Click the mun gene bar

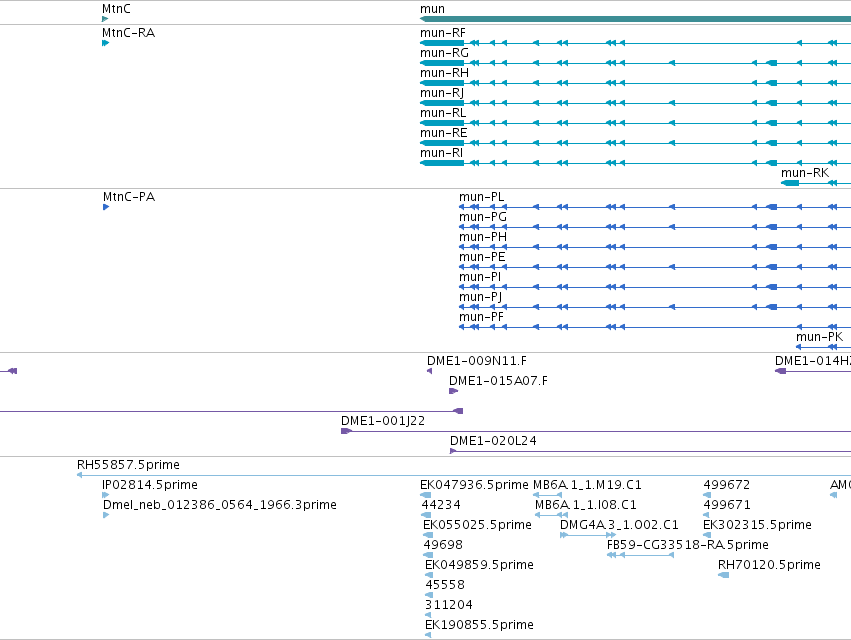click(636, 19)
